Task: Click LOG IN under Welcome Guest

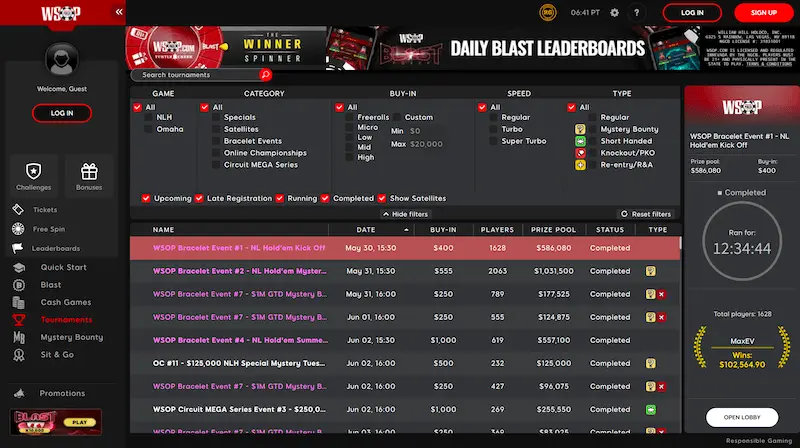Action: pyautogui.click(x=62, y=113)
